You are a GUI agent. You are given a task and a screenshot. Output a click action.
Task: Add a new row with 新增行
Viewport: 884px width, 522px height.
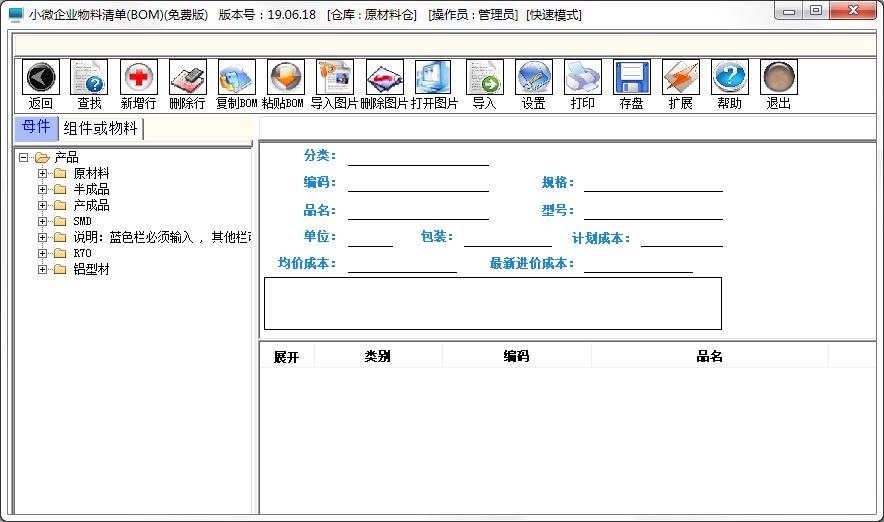coord(139,77)
